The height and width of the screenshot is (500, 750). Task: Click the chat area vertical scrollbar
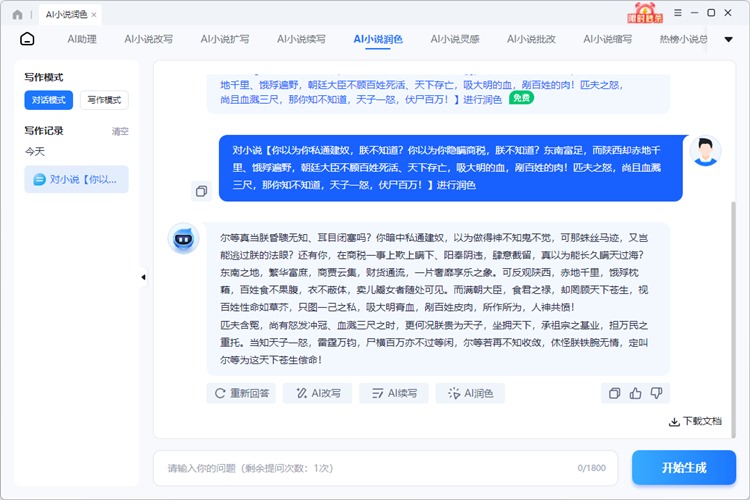pyautogui.click(x=733, y=319)
